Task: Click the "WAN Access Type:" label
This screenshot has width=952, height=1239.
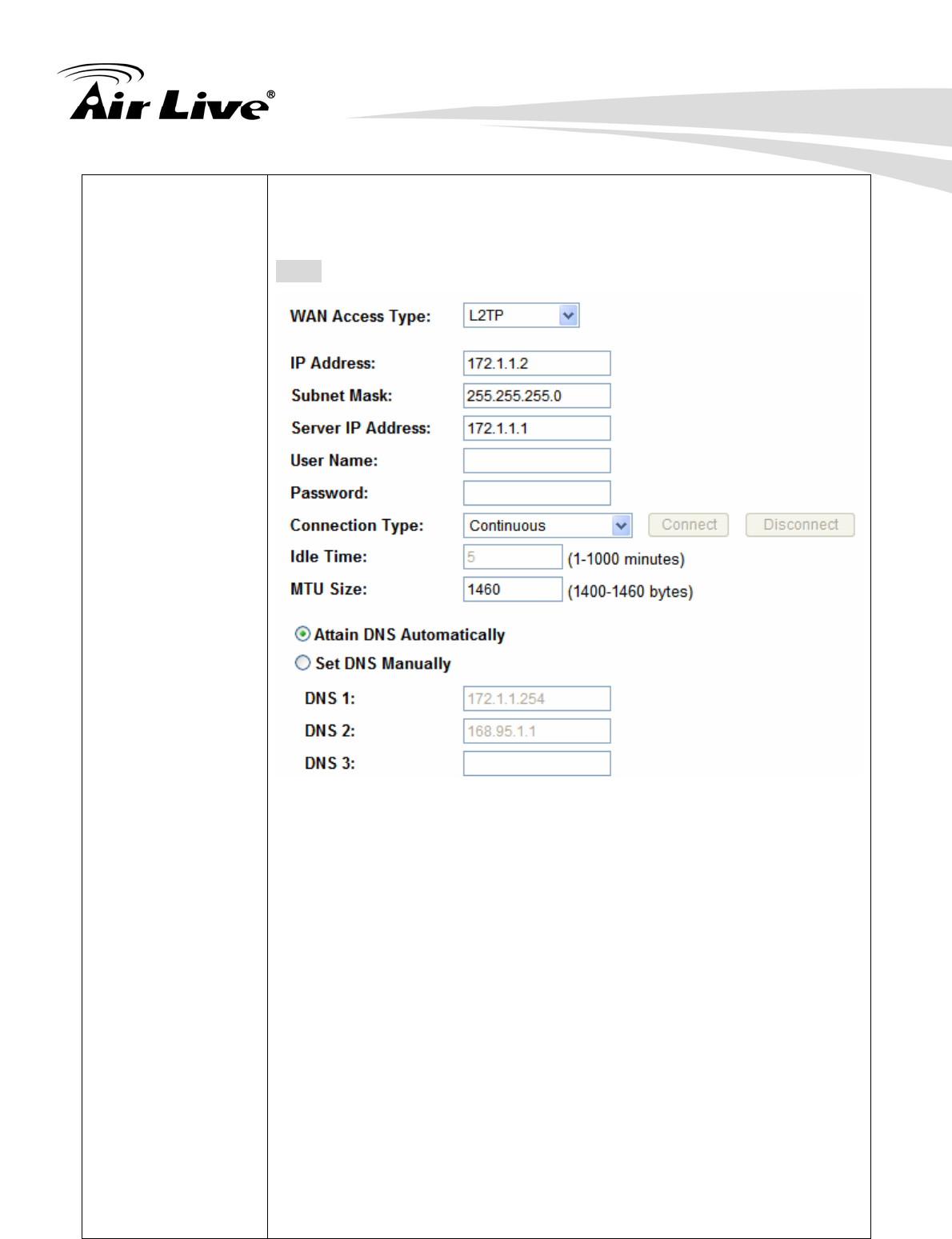Action: point(360,316)
